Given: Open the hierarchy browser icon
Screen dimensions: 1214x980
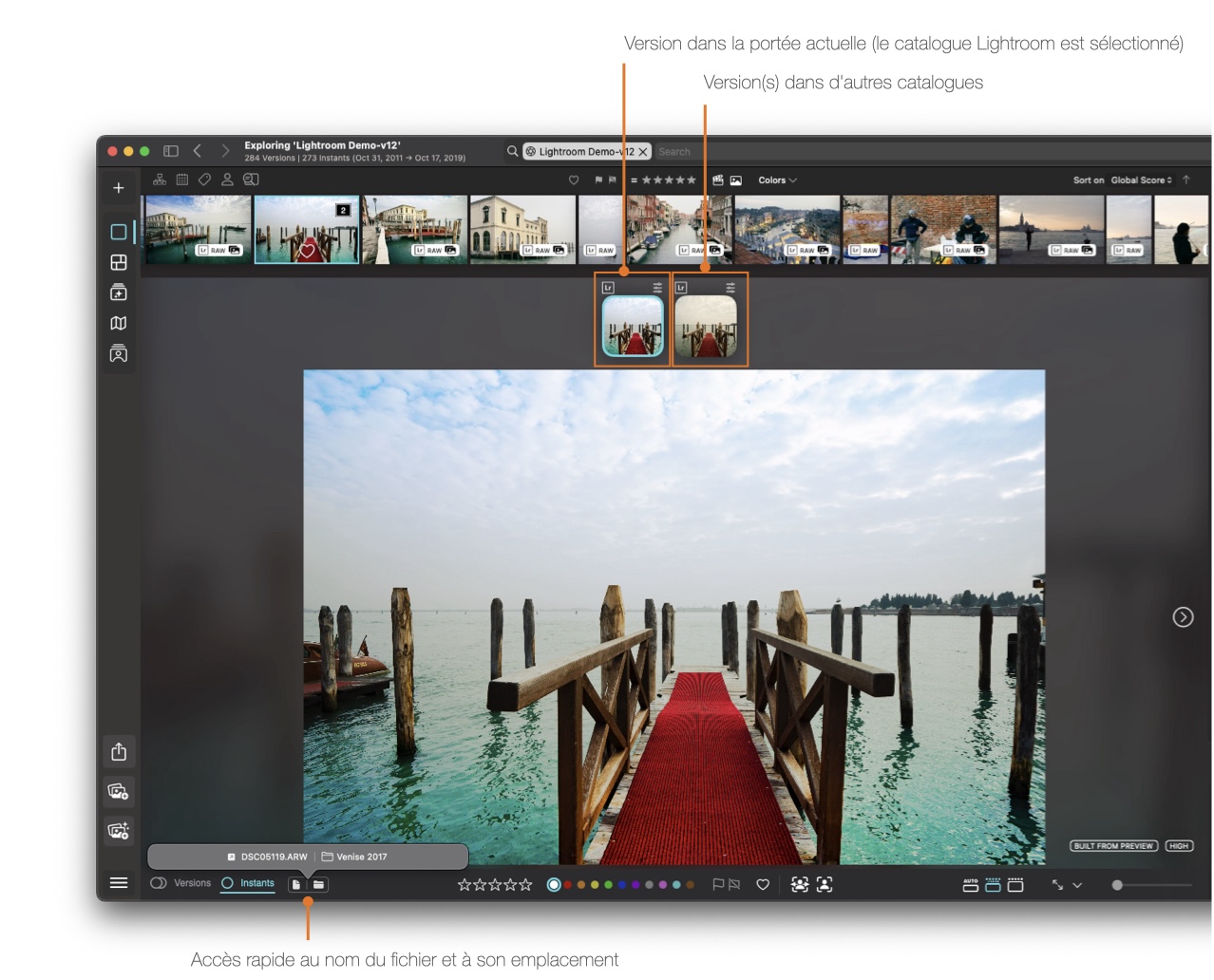Looking at the screenshot, I should 160,179.
